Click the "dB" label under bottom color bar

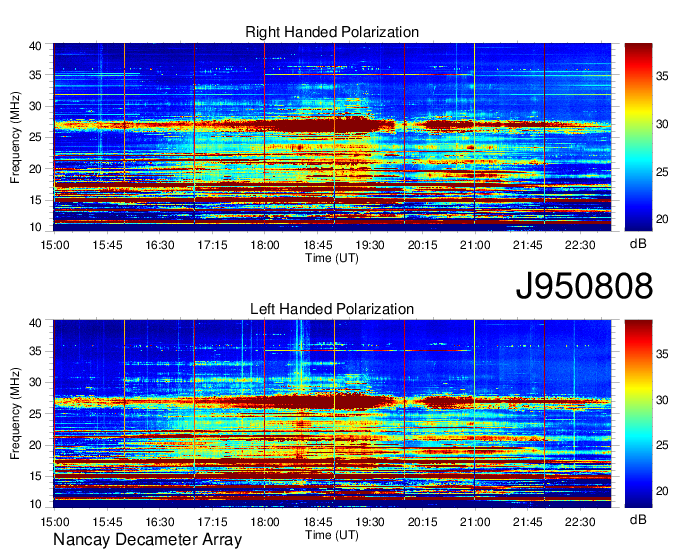click(x=638, y=520)
